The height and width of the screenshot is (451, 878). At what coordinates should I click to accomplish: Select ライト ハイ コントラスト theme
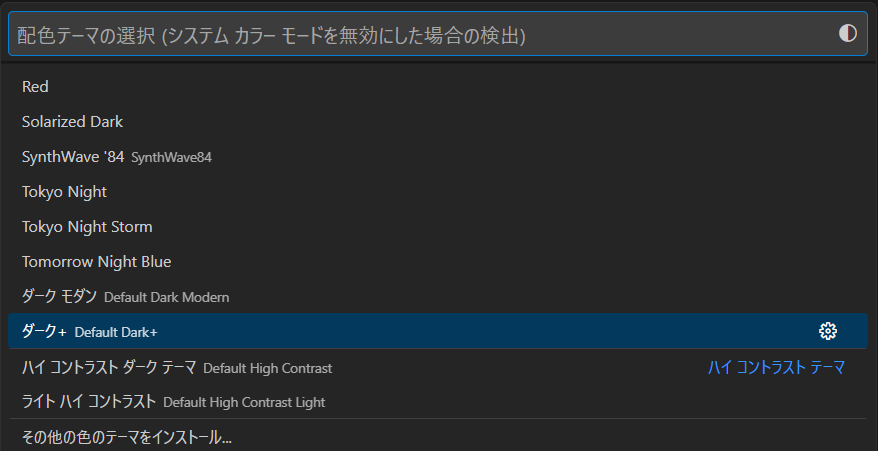(x=89, y=402)
